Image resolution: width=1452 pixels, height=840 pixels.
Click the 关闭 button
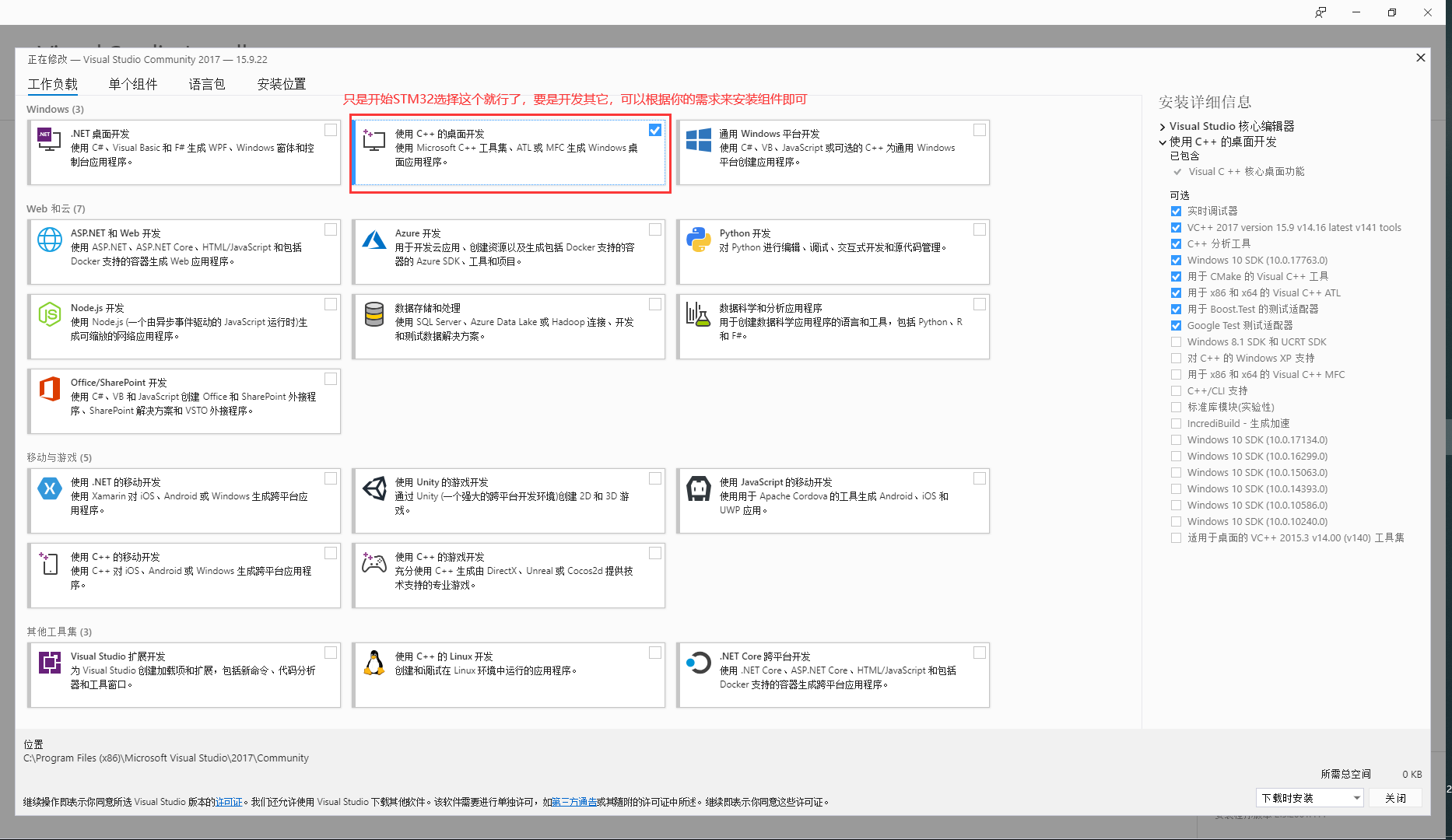[x=1396, y=798]
